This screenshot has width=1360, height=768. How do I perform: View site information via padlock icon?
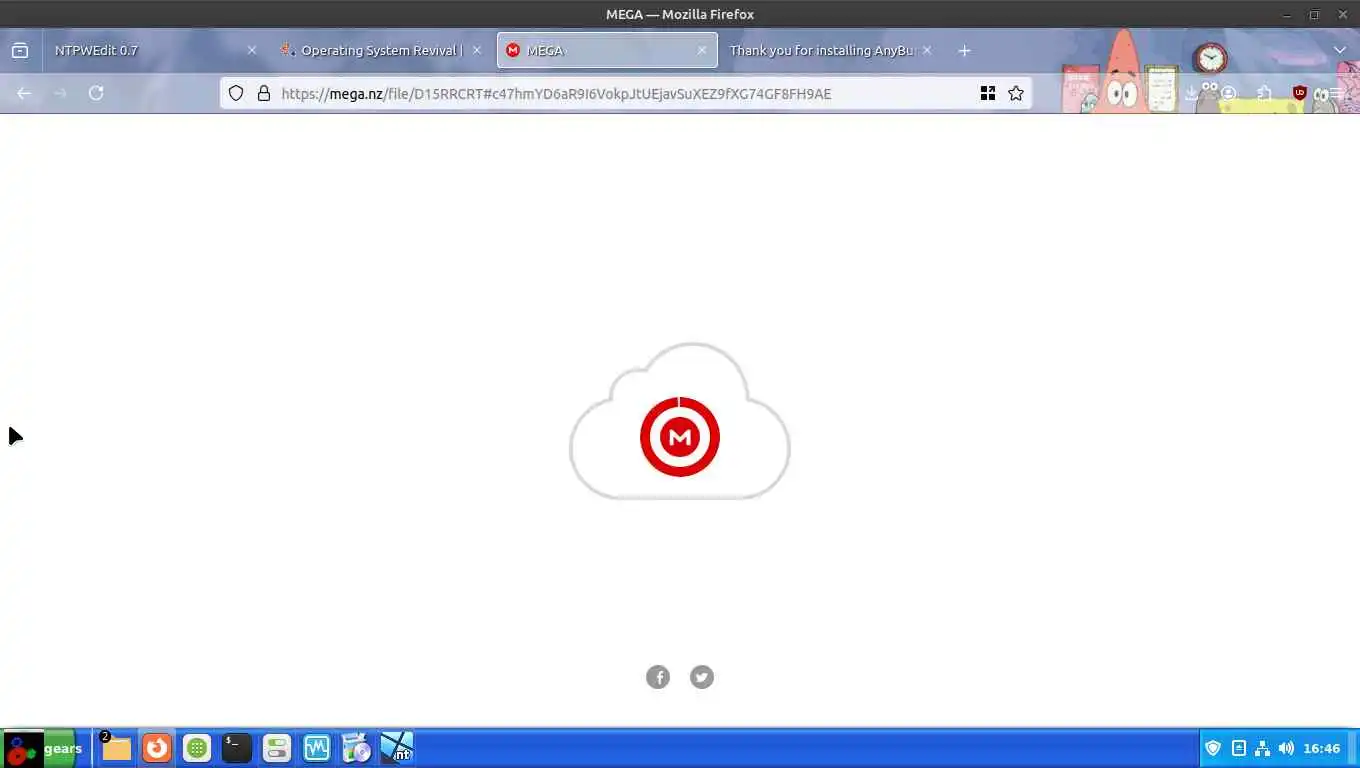pyautogui.click(x=264, y=93)
